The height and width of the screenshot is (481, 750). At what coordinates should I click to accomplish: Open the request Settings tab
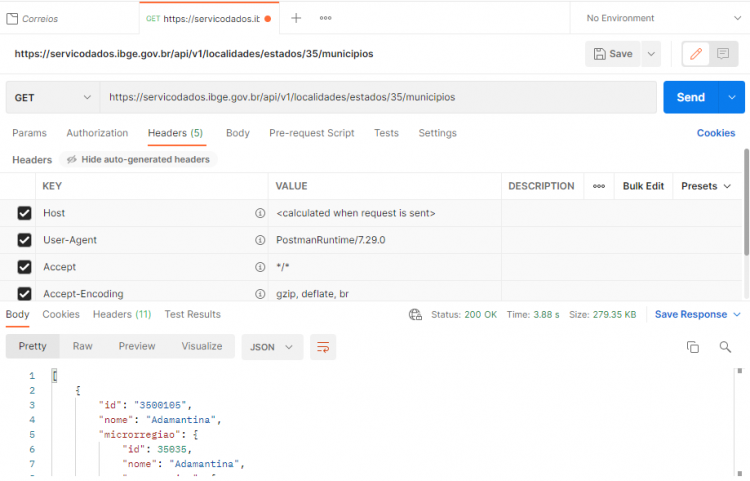point(438,133)
